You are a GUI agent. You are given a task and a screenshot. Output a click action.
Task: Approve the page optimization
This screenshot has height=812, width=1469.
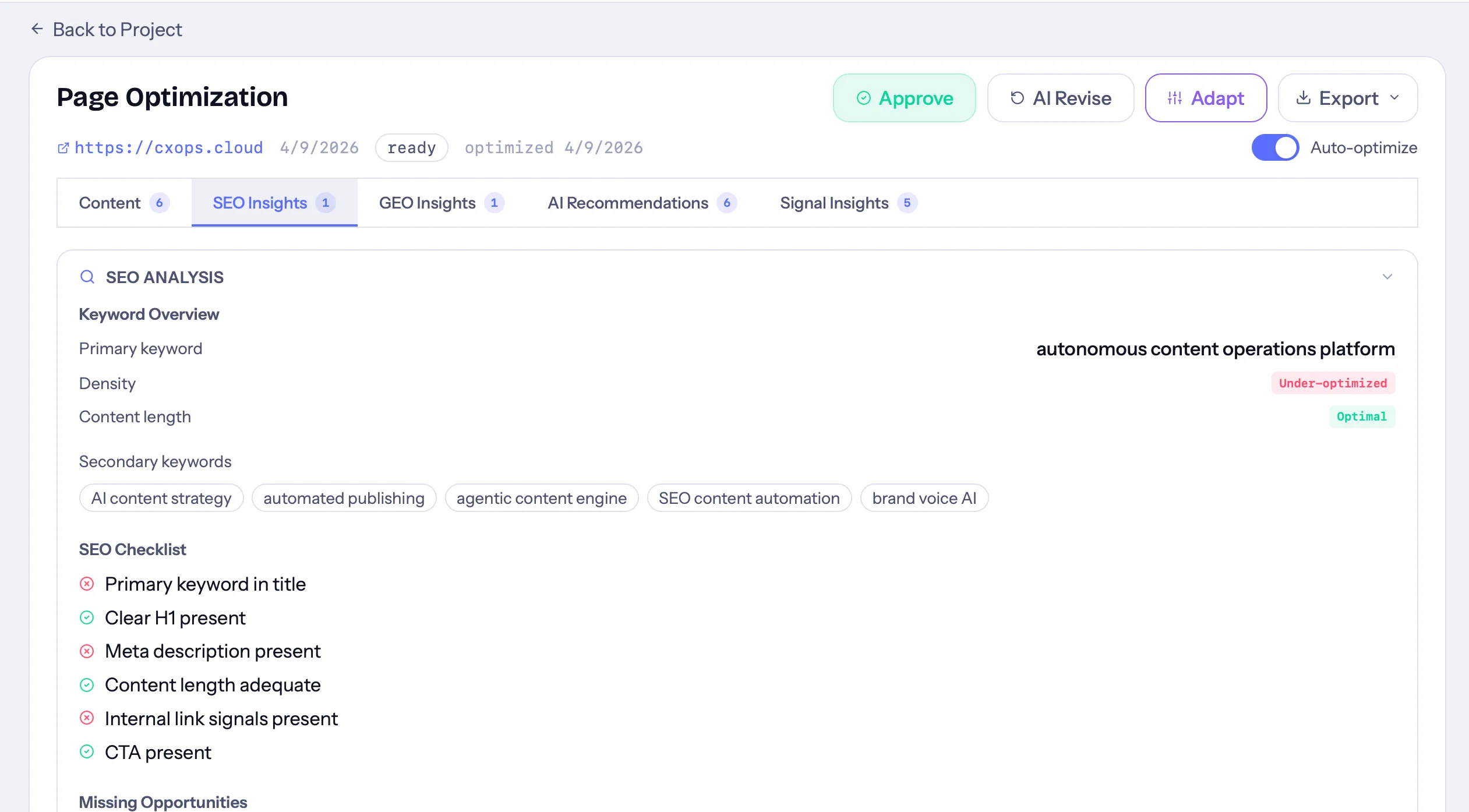(x=904, y=98)
